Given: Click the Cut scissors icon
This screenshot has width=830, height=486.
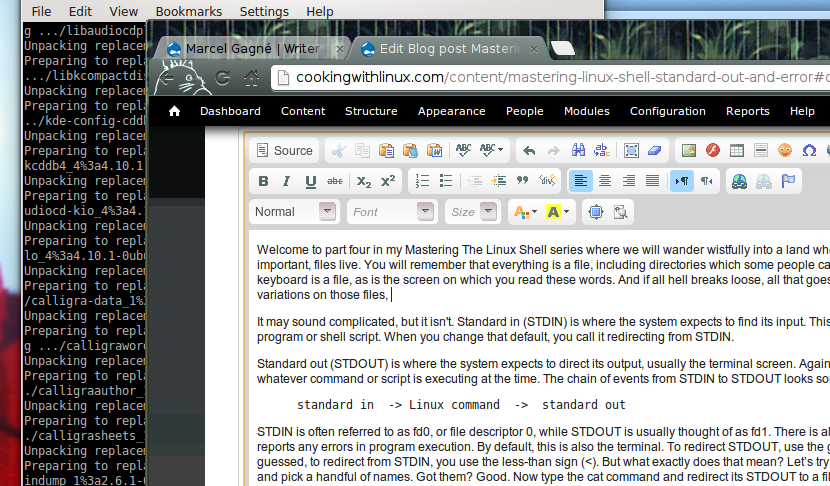Looking at the screenshot, I should pos(338,151).
